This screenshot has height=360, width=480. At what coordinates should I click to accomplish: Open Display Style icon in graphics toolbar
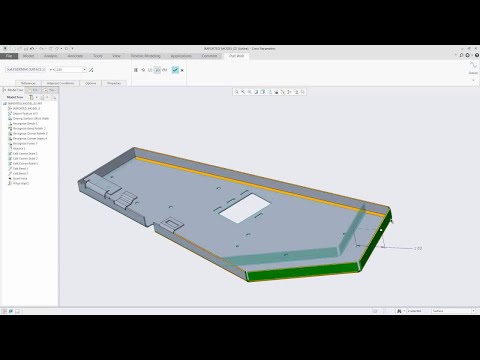pyautogui.click(x=263, y=92)
